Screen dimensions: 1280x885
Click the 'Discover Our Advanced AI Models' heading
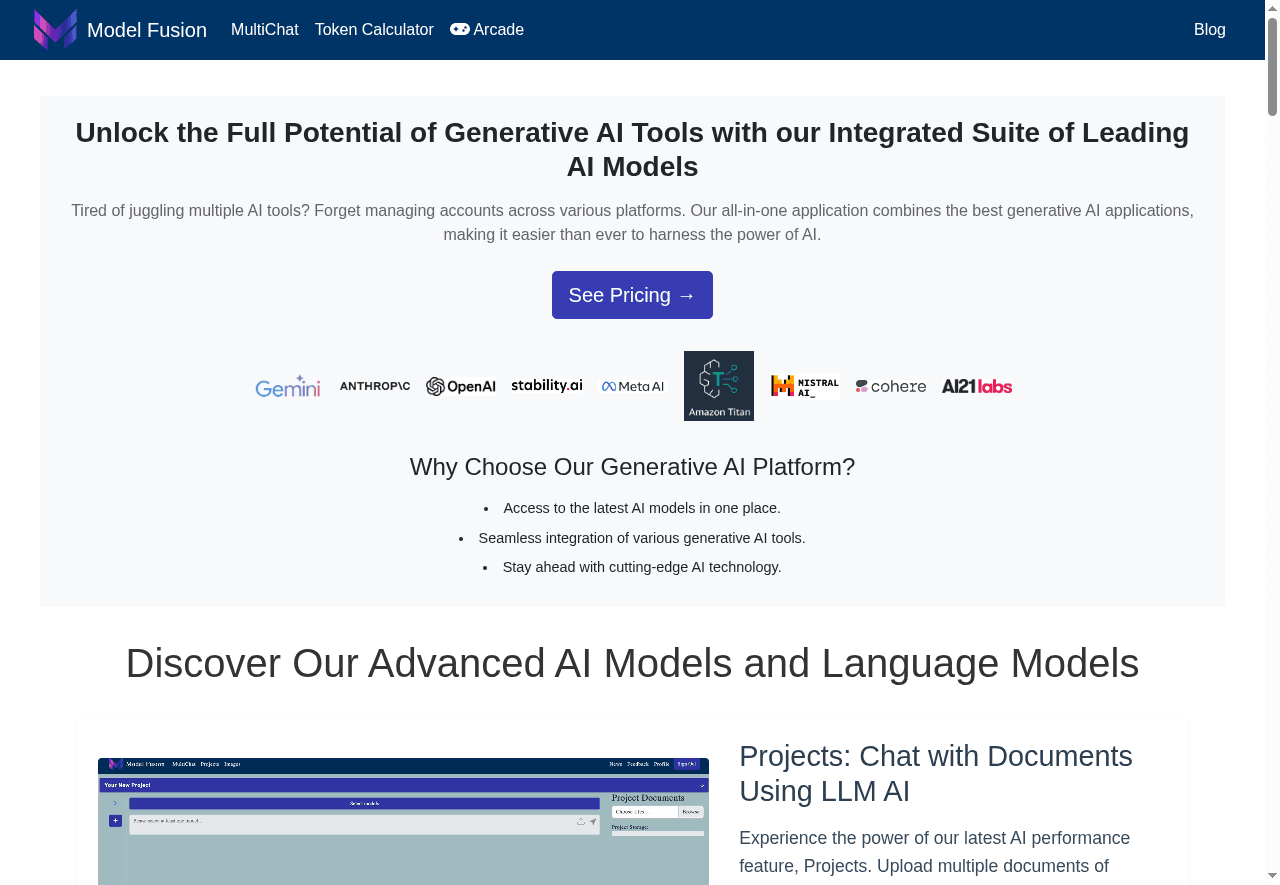632,663
